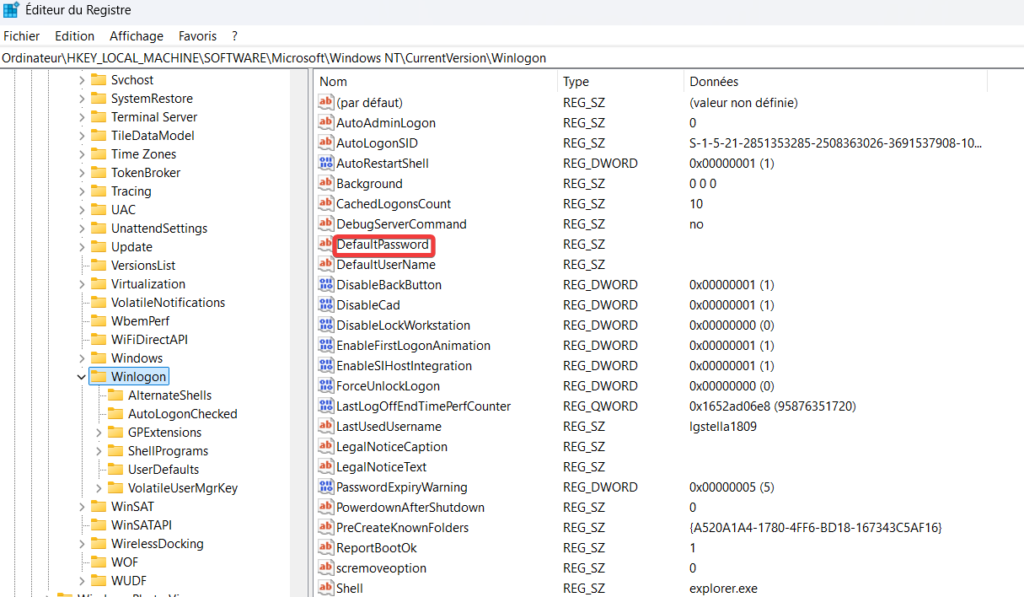Click the (par défaut) value icon

pyautogui.click(x=325, y=102)
